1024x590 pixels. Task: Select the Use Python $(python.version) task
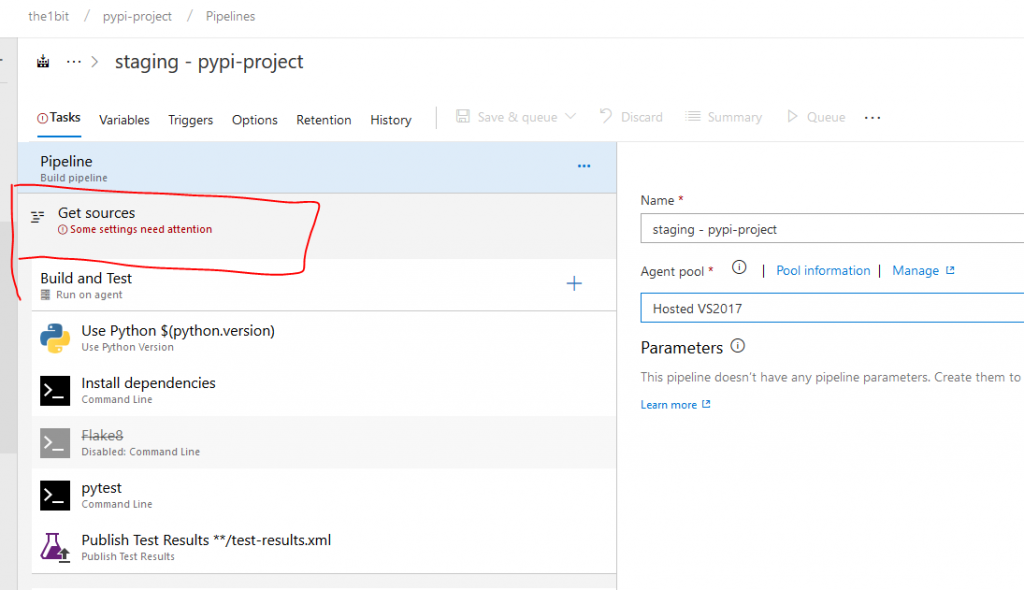324,338
